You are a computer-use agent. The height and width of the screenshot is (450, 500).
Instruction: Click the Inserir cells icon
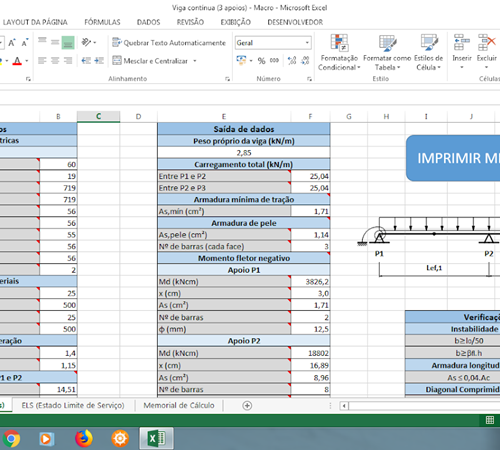click(x=462, y=42)
